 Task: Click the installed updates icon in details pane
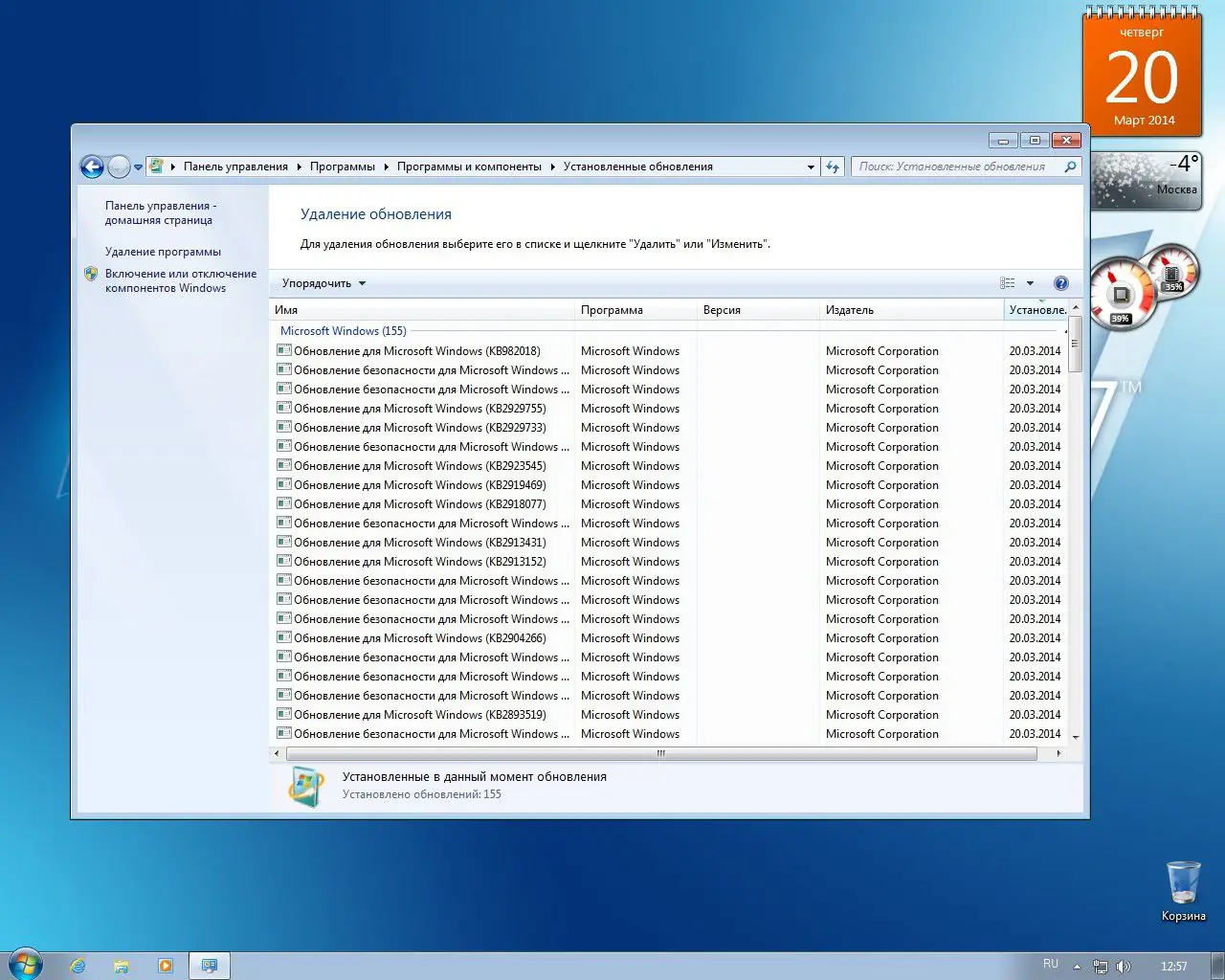point(306,787)
